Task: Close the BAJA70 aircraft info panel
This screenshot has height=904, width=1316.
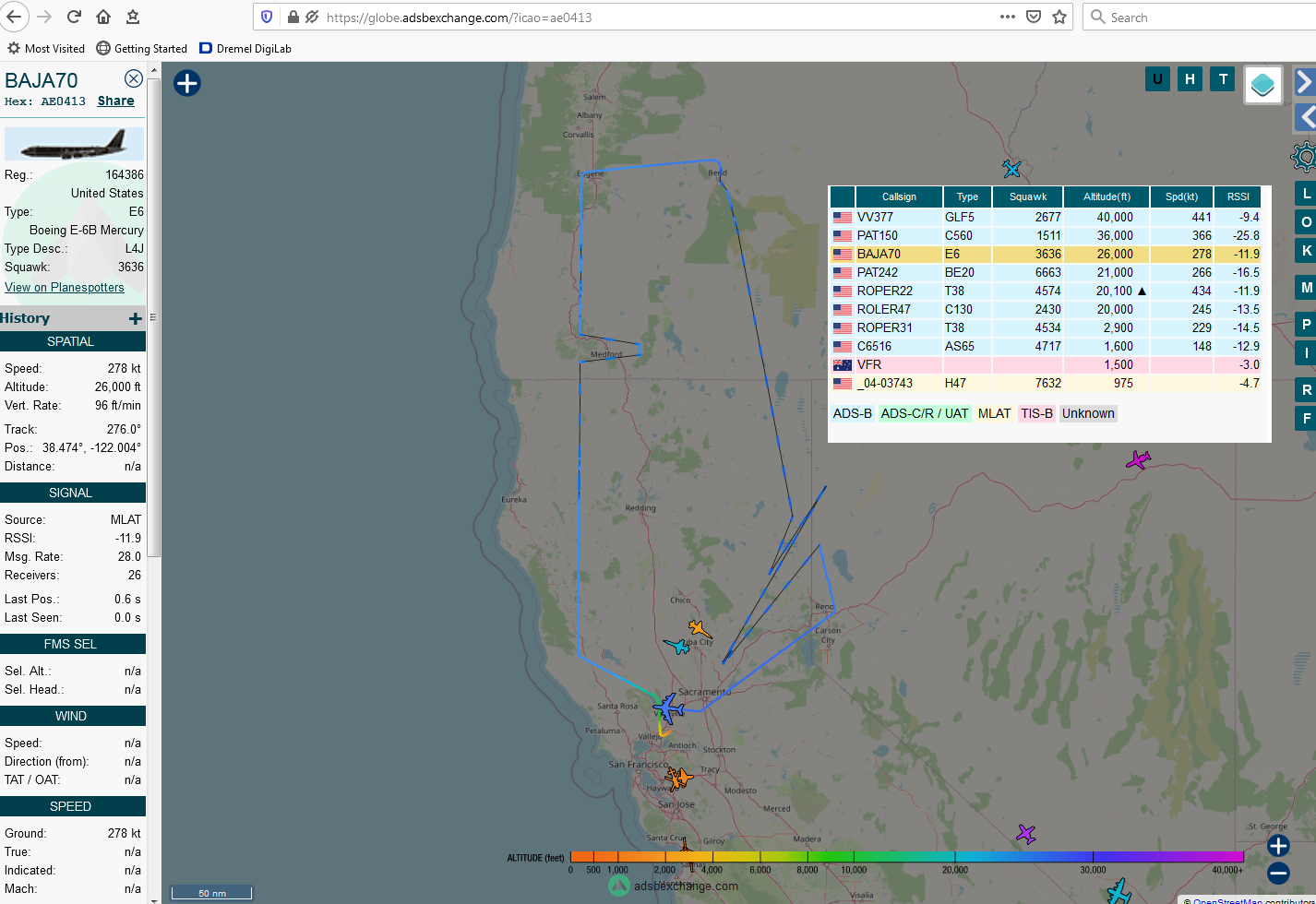Action: click(134, 78)
